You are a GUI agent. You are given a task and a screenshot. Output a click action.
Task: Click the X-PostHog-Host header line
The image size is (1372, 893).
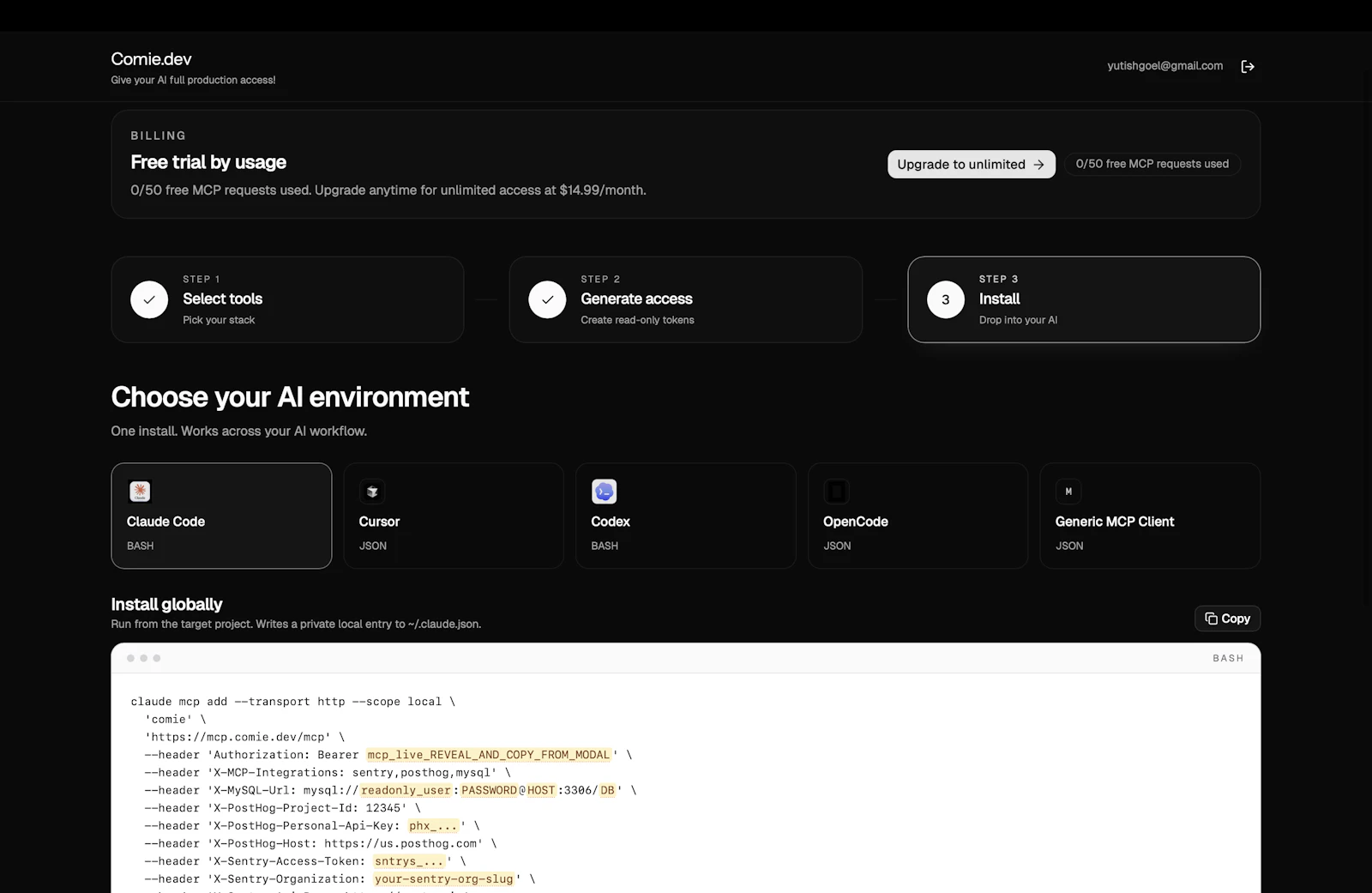[x=321, y=844]
